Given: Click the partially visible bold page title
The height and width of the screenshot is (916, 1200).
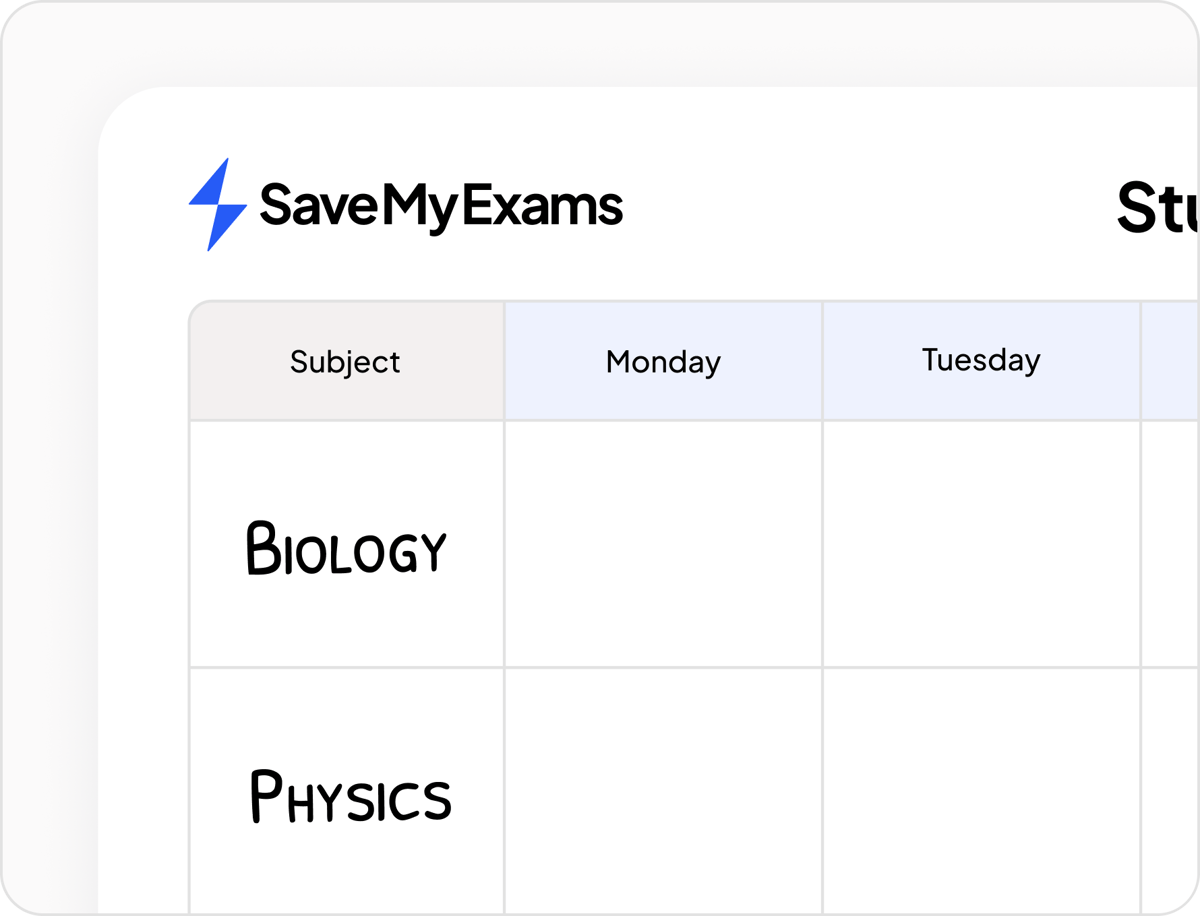Looking at the screenshot, I should click(1157, 208).
